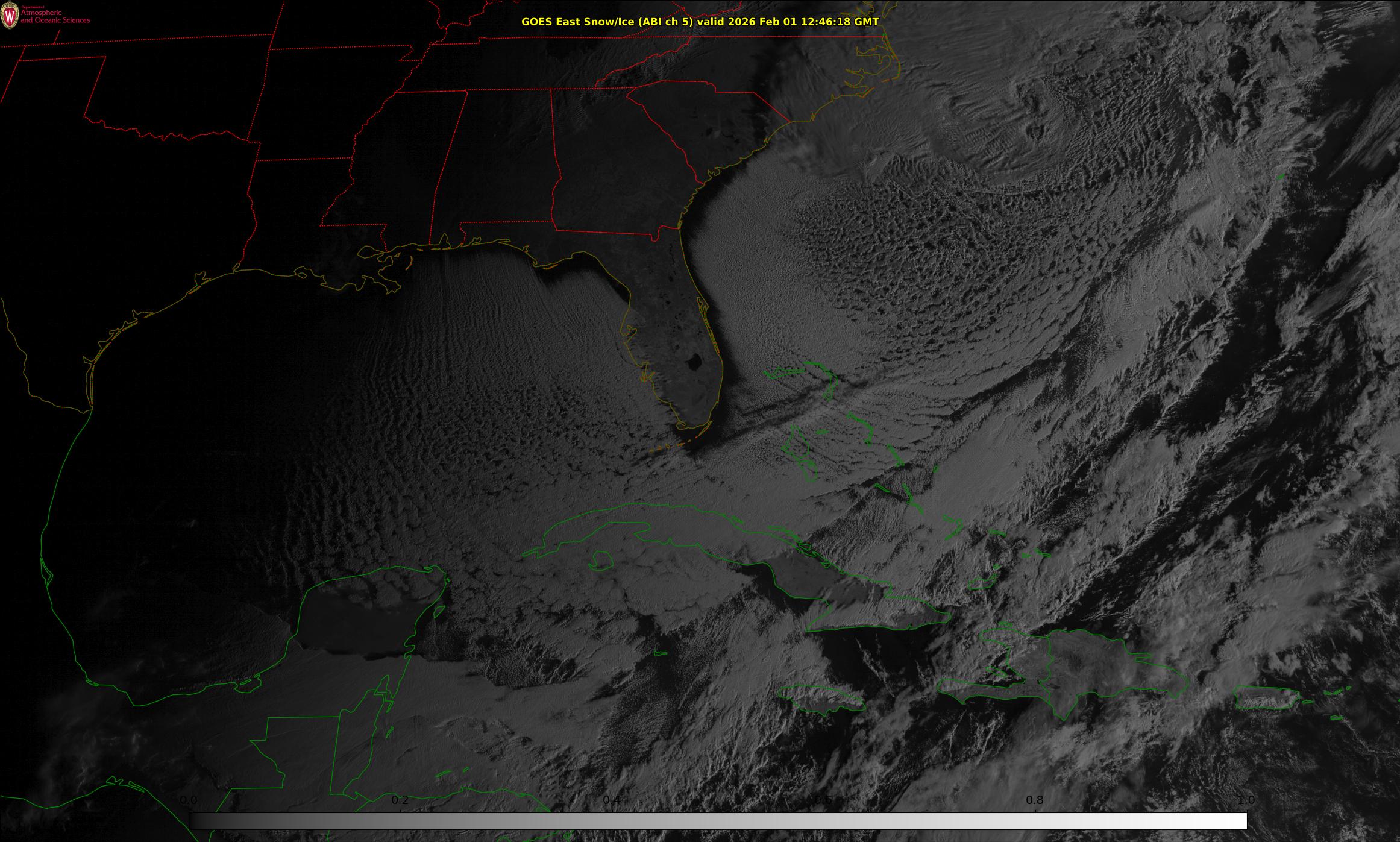Click the 0.8 colorbar tick label
The width and height of the screenshot is (1400, 842).
[1035, 800]
